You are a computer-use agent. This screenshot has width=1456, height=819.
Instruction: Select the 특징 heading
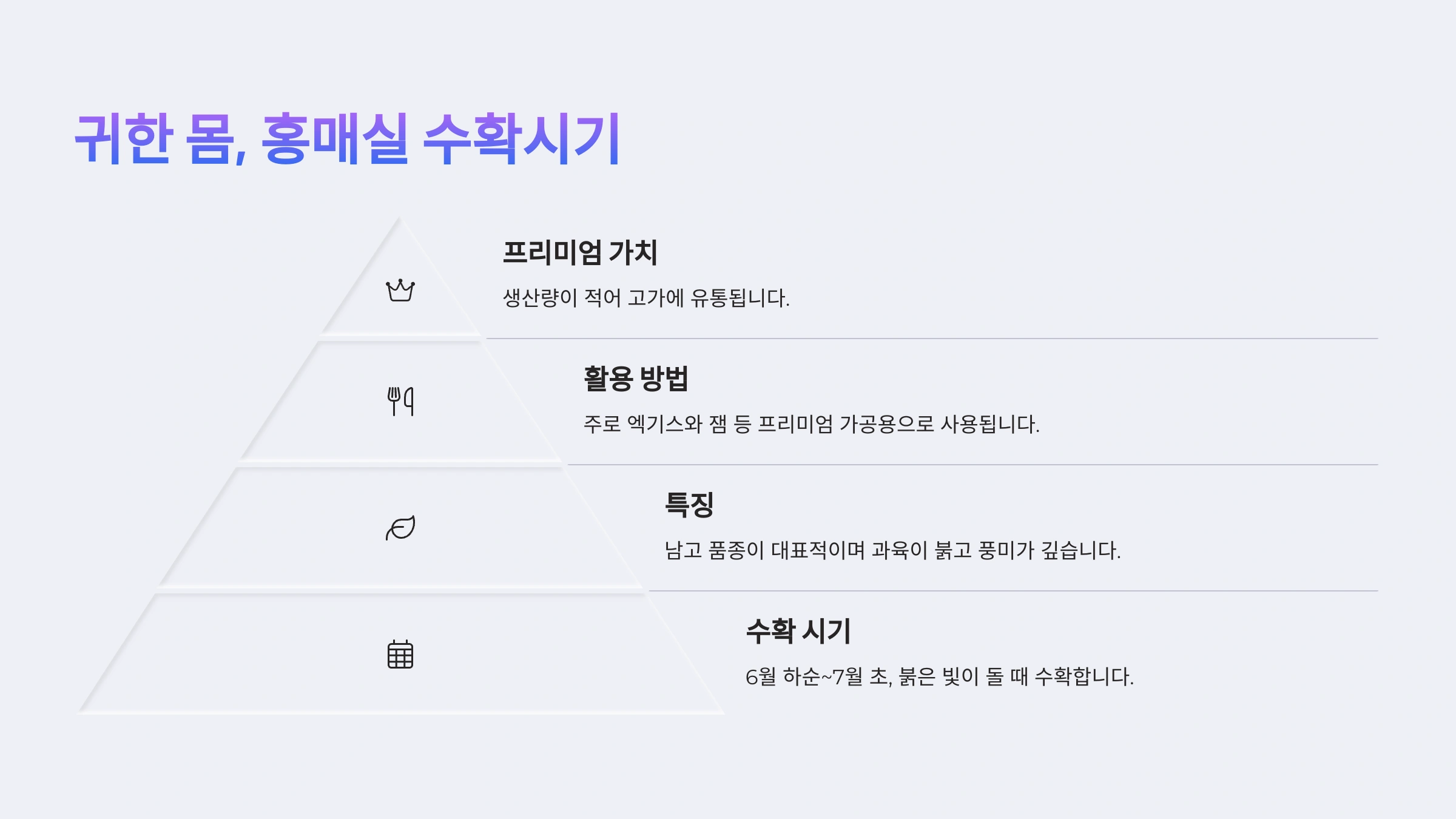(689, 505)
